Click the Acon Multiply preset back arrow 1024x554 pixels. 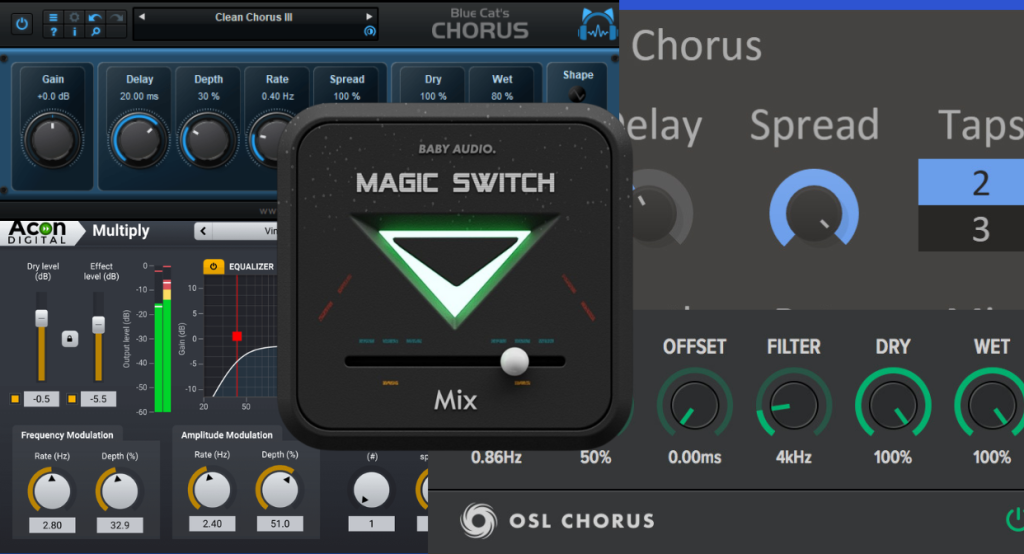coord(202,231)
